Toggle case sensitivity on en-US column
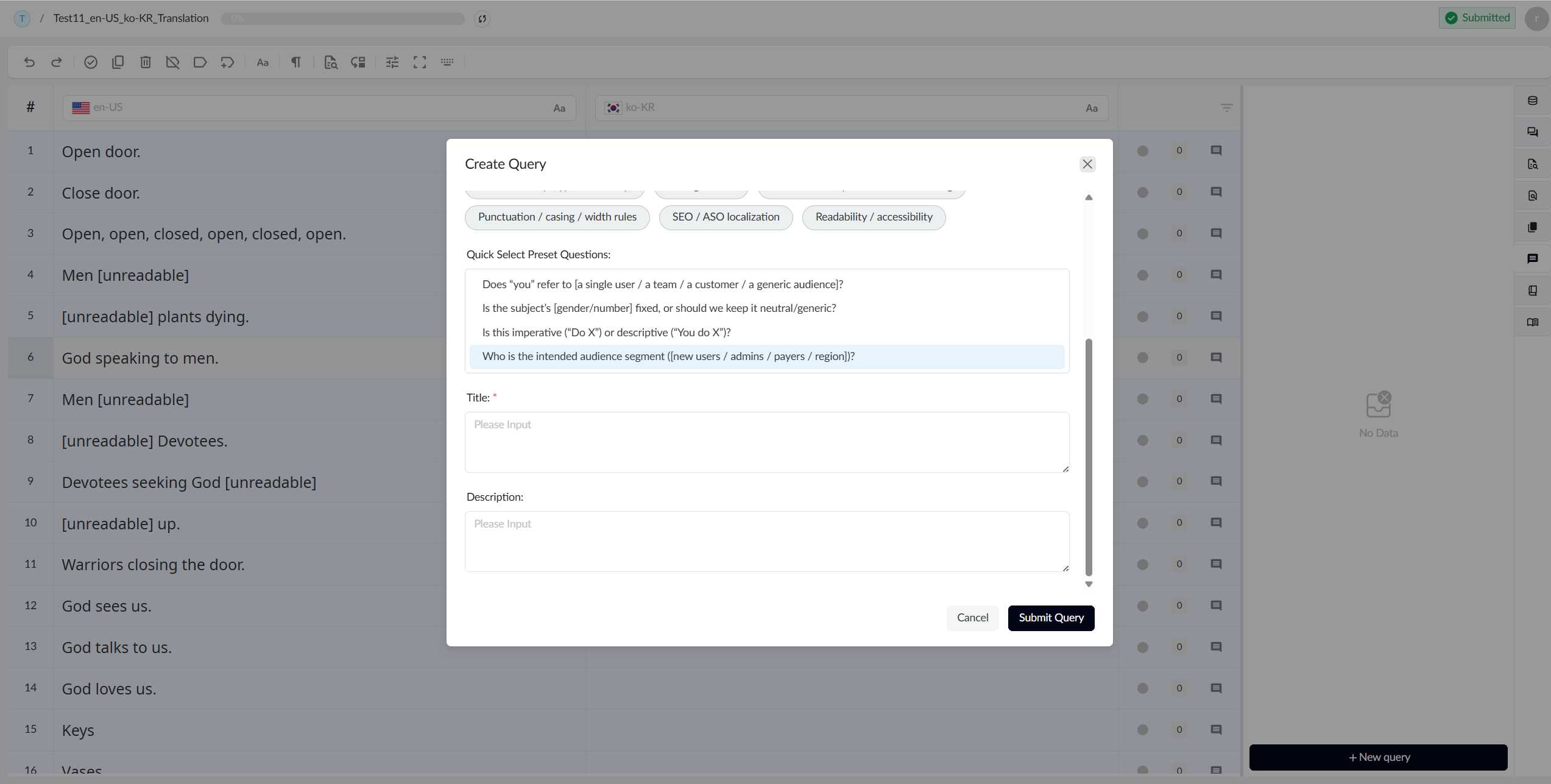The width and height of the screenshot is (1551, 784). (559, 108)
